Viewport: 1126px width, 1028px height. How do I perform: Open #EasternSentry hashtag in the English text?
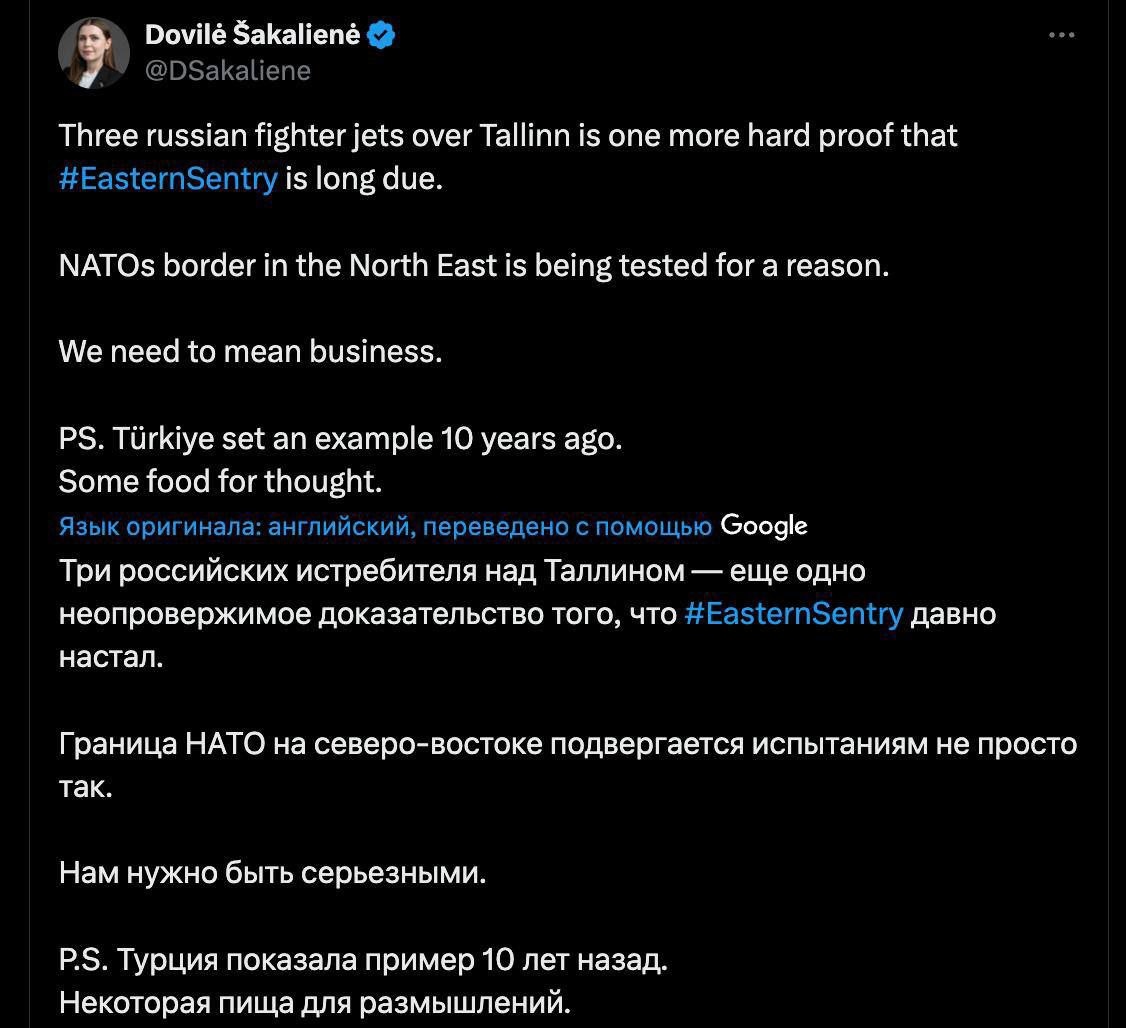(168, 179)
